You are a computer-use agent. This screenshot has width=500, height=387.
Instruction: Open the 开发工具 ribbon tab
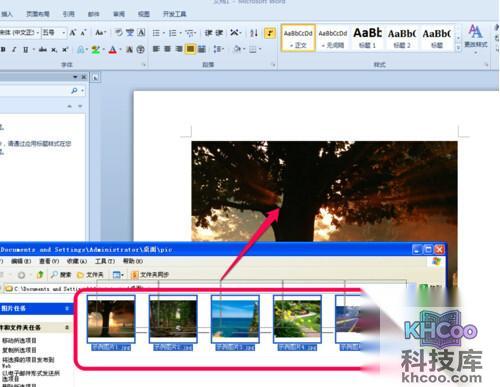(174, 14)
